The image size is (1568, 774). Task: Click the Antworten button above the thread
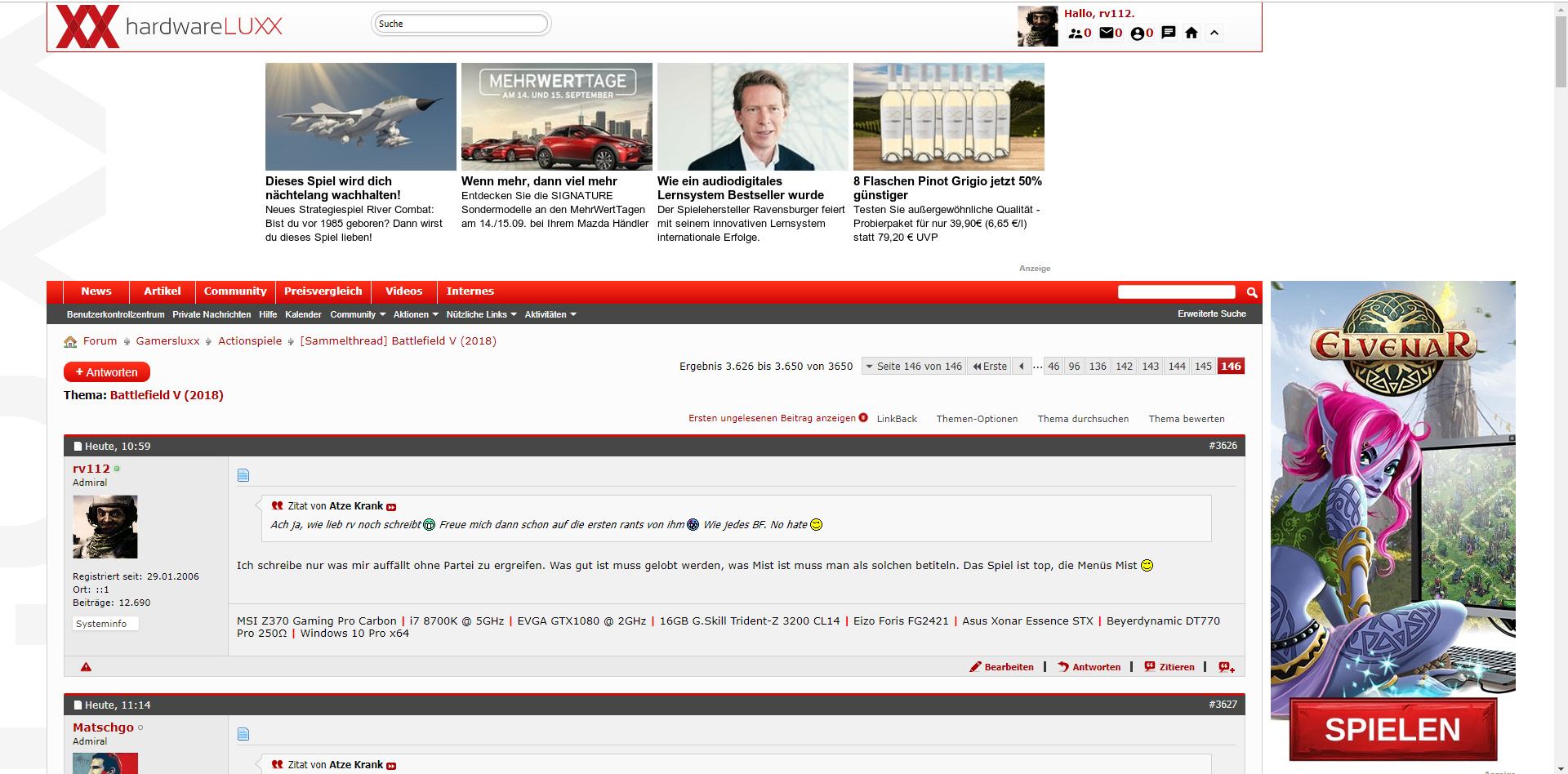(x=107, y=372)
